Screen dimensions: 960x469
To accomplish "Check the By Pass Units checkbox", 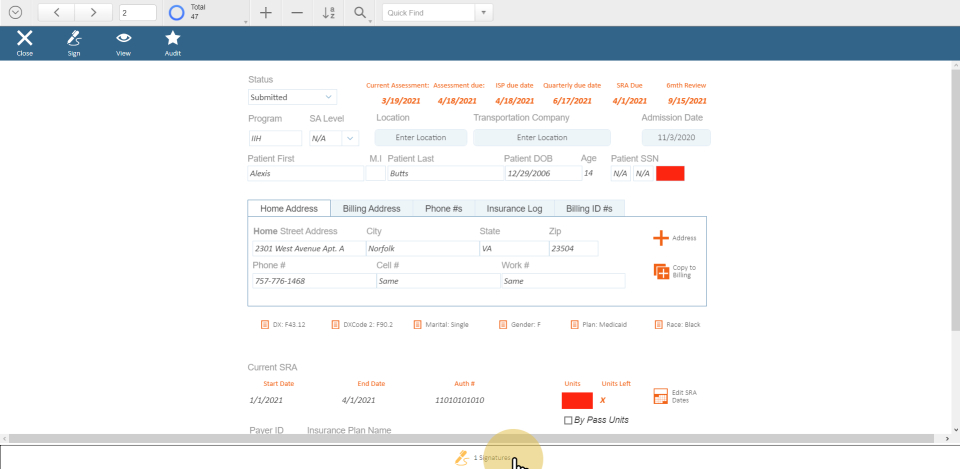I will coord(569,420).
